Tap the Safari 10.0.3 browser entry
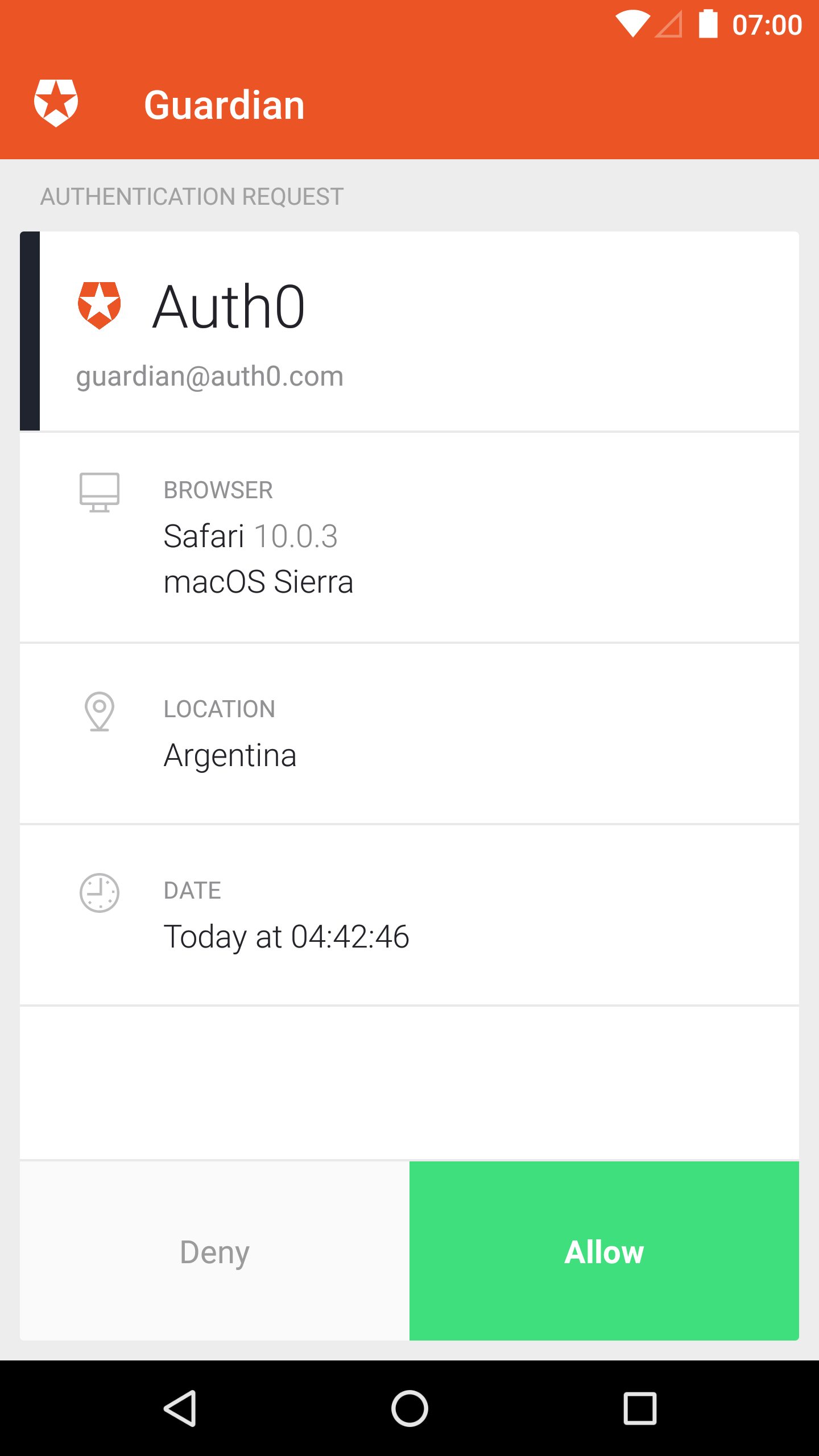The image size is (819, 1456). click(251, 536)
